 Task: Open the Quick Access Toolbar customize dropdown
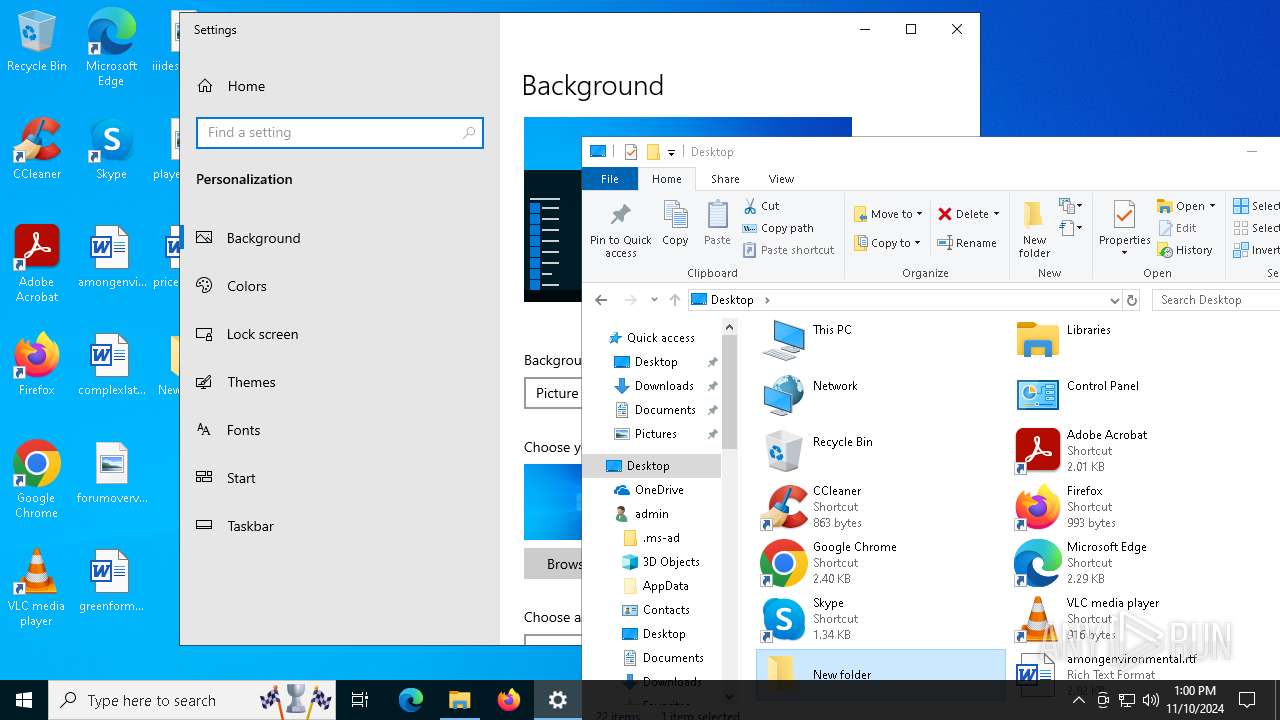(671, 152)
